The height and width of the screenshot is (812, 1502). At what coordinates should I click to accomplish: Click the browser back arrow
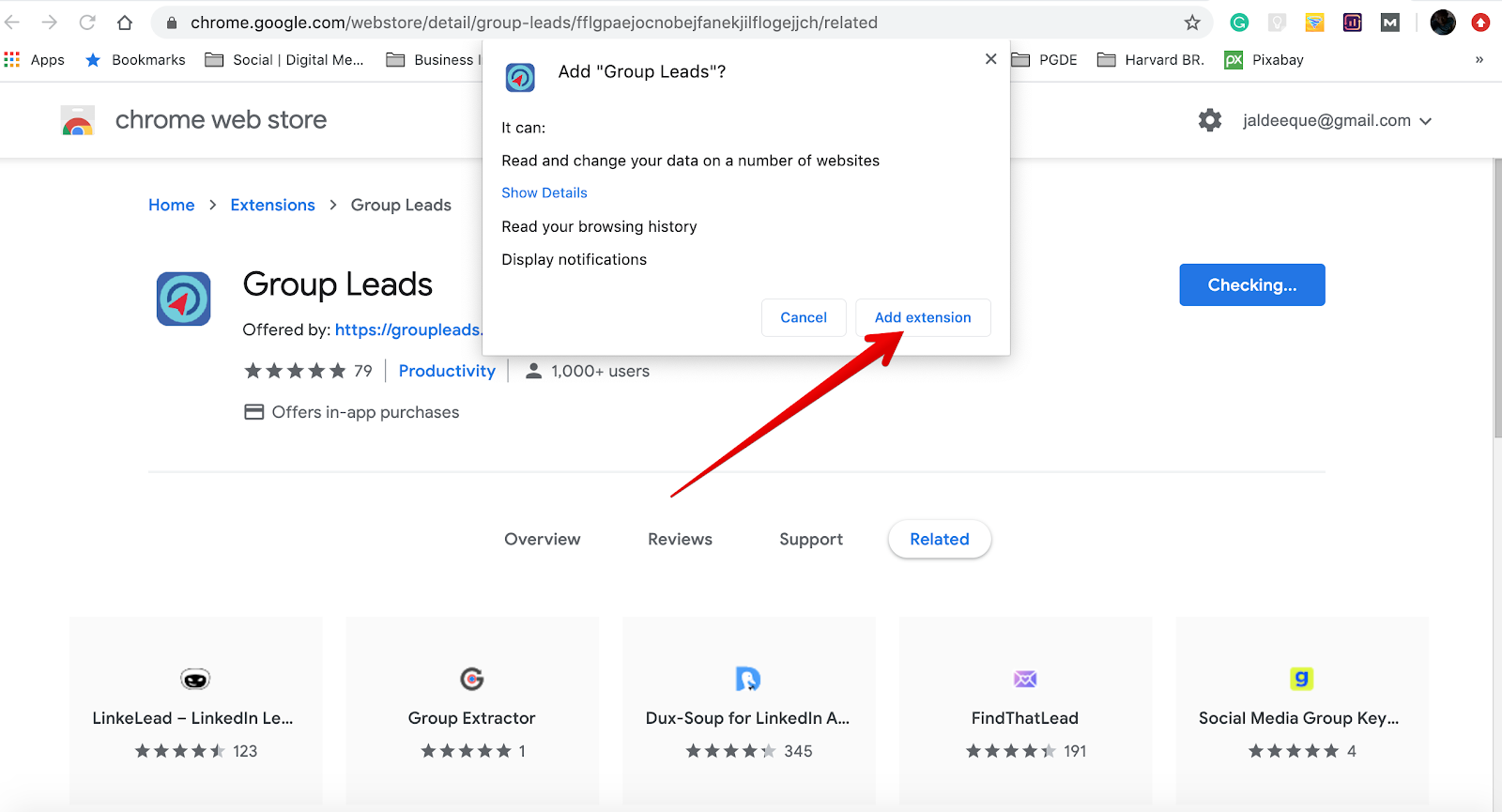(x=12, y=23)
